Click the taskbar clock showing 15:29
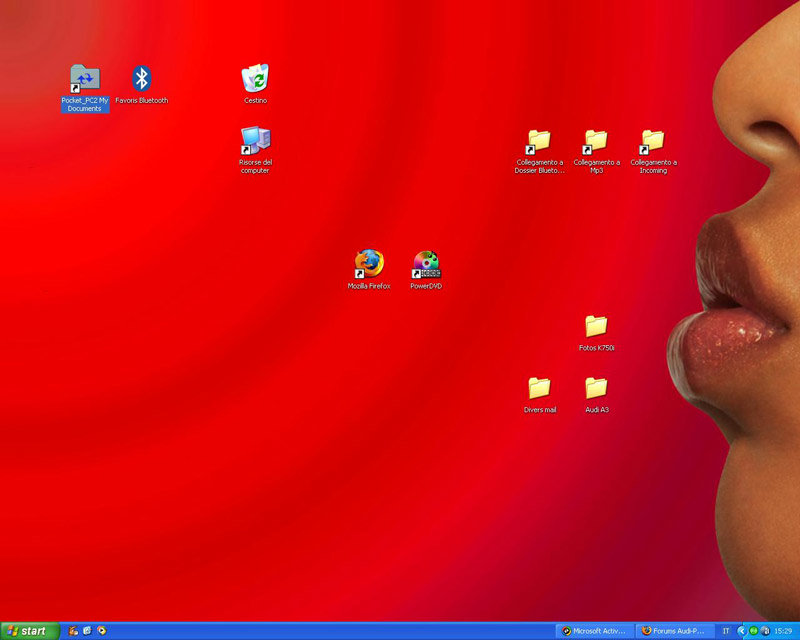Viewport: 800px width, 640px height. coord(784,631)
